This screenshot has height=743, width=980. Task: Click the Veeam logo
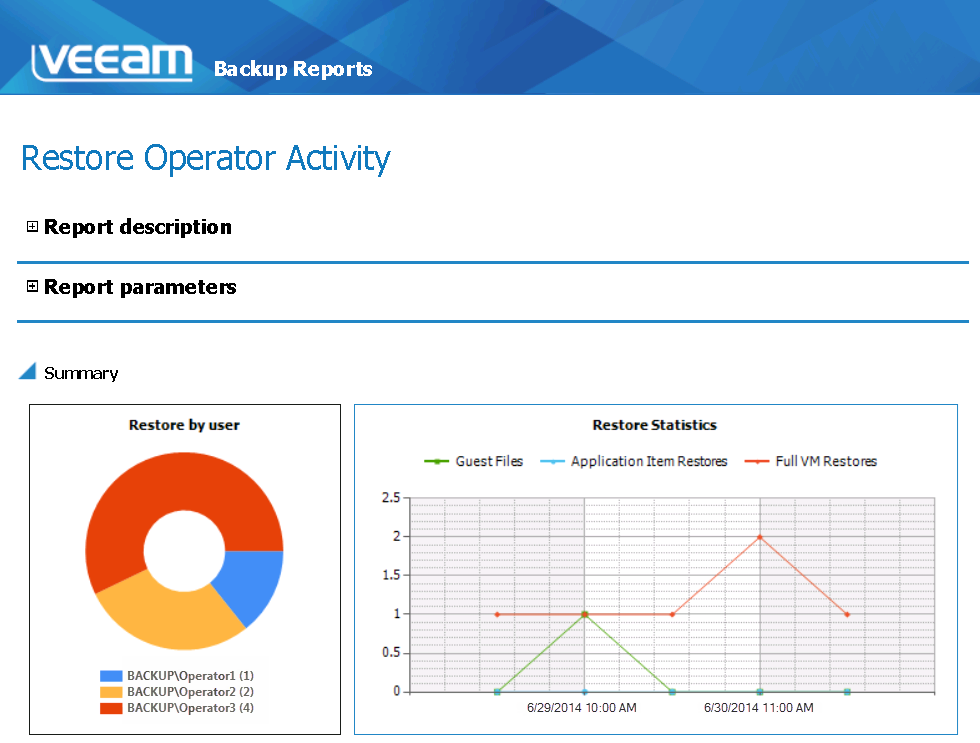[112, 62]
